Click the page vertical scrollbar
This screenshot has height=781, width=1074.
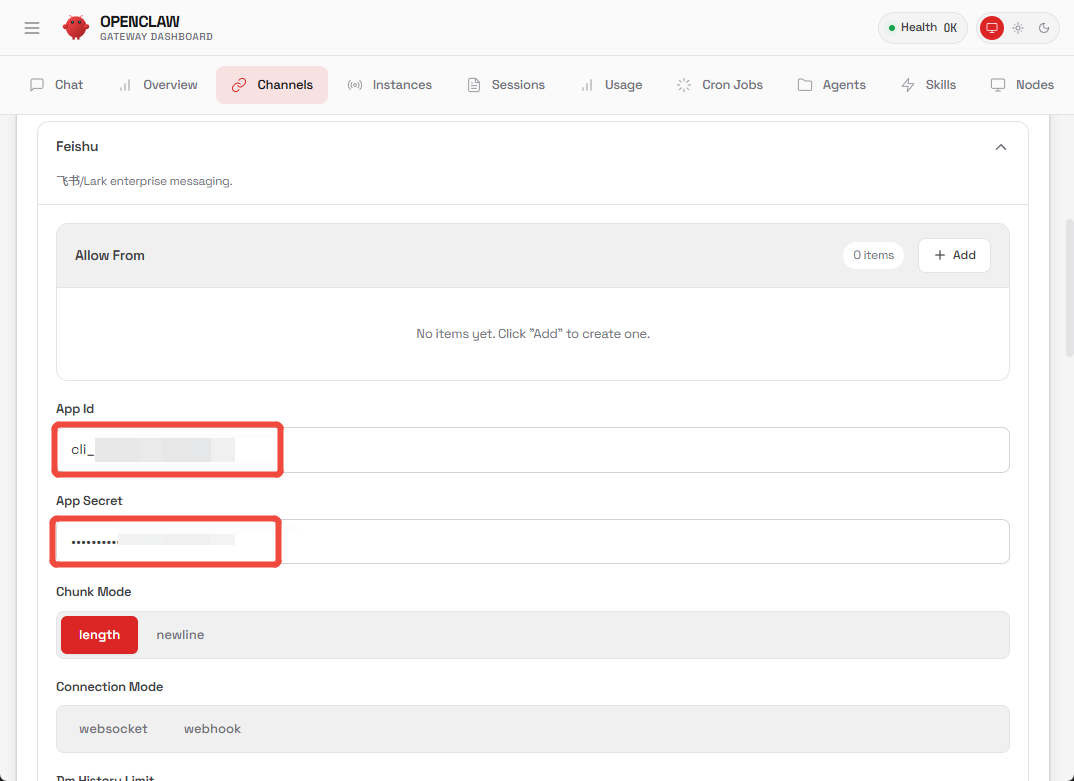[1069, 288]
